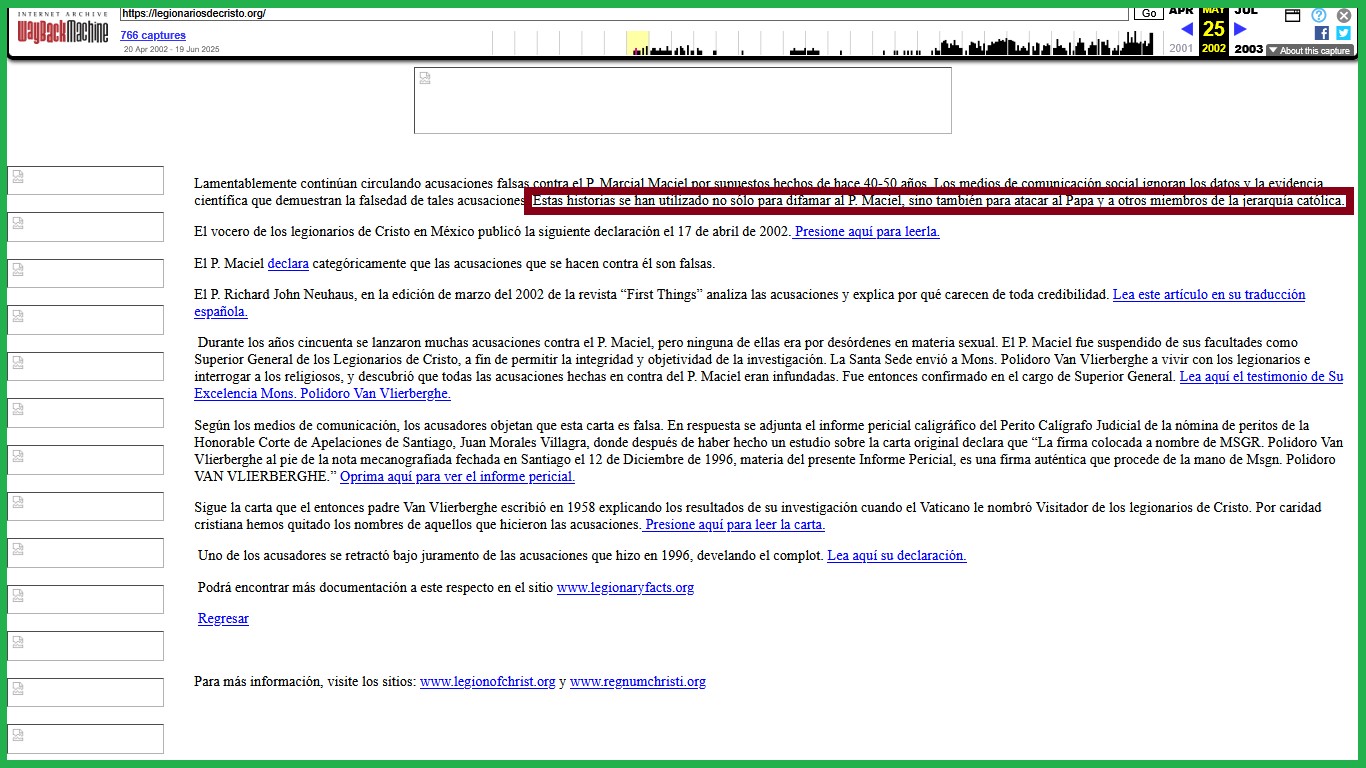Open the Wayback help question-mark icon
The height and width of the screenshot is (768, 1366).
point(1319,15)
